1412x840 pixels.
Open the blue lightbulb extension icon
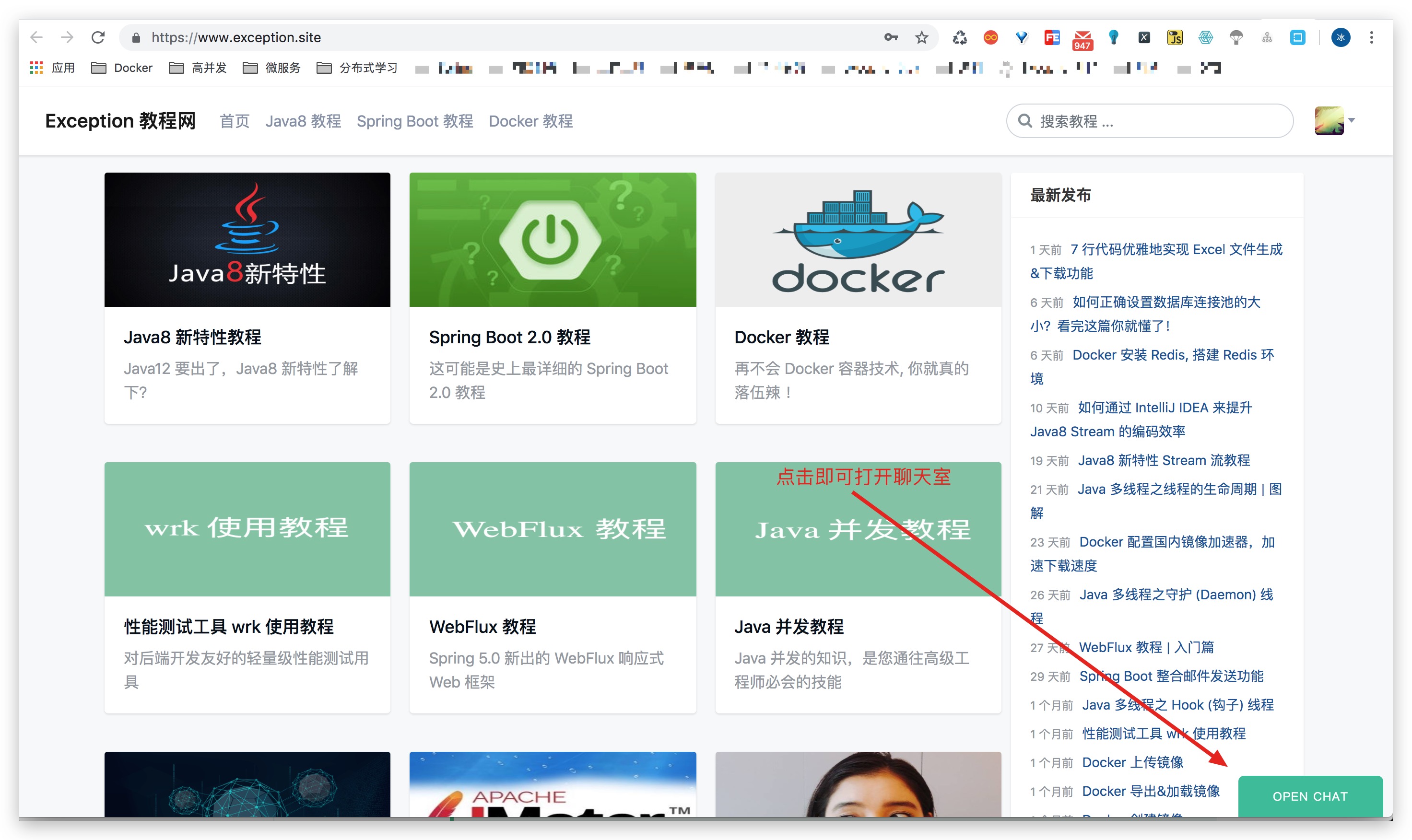click(1113, 37)
